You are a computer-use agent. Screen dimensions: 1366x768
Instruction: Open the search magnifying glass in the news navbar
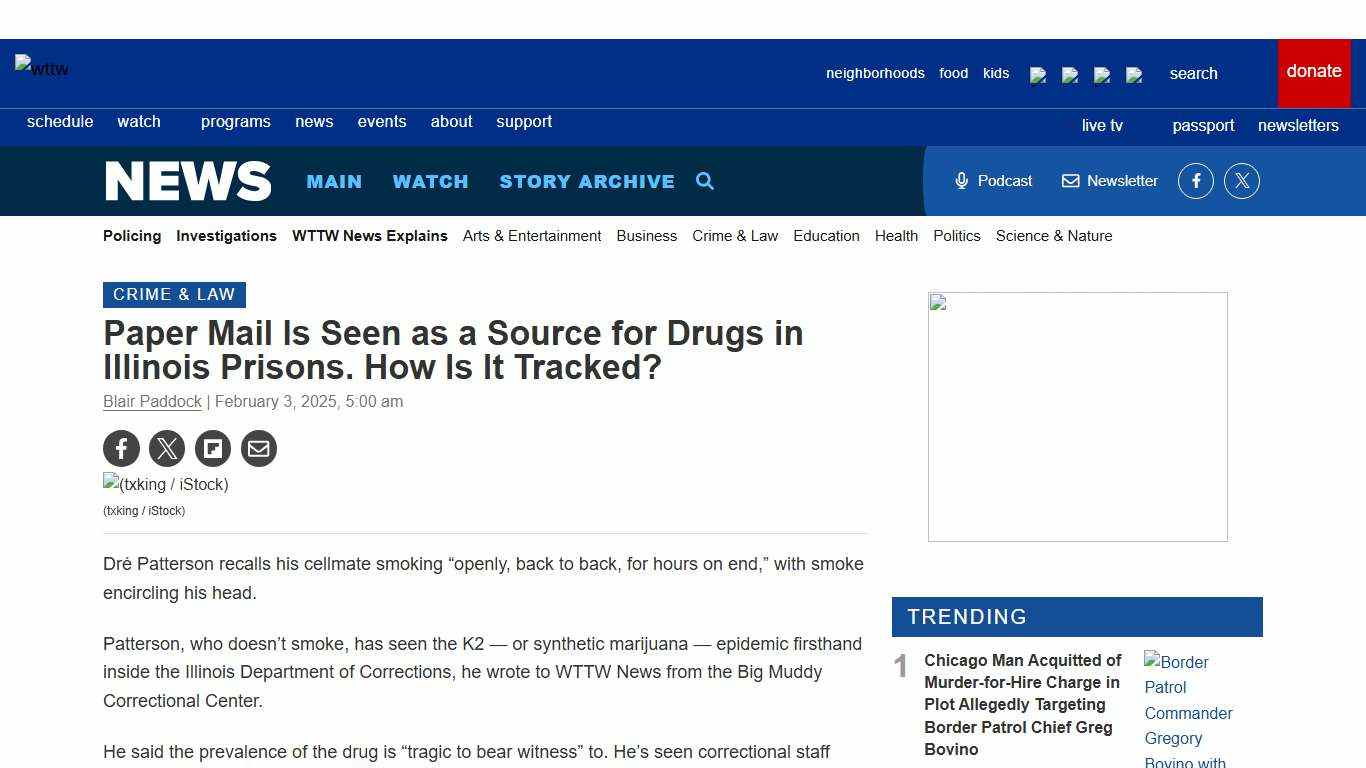coord(705,181)
